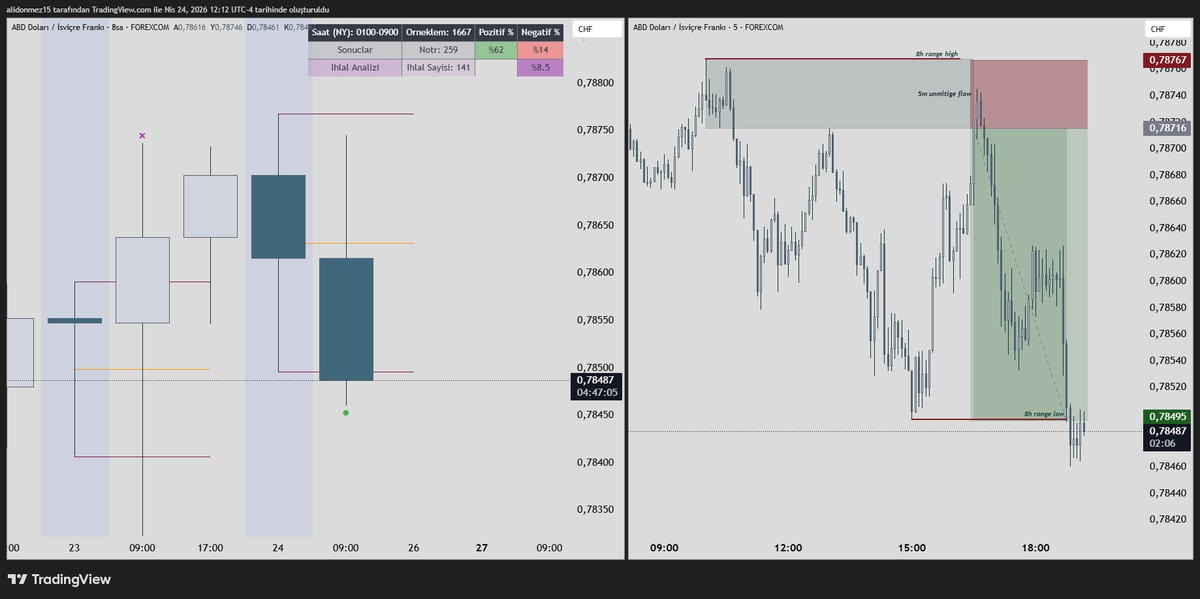Click the '26' date label on the left time axis
Viewport: 1200px width, 599px height.
414,548
